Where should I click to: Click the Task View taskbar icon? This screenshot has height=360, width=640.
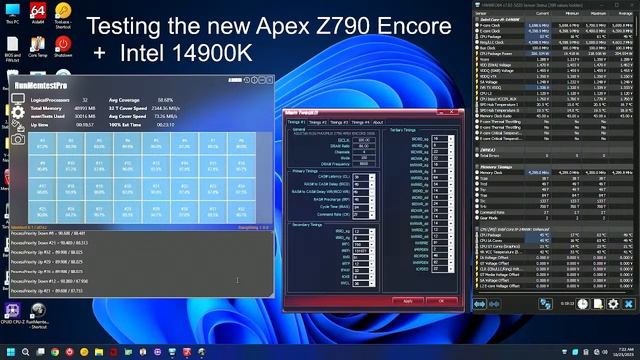tap(40, 352)
